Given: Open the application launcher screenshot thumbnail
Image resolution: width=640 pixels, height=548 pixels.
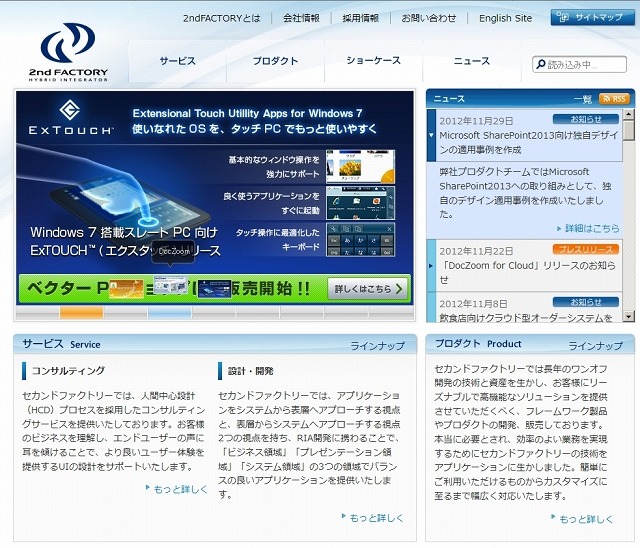Looking at the screenshot, I should click(x=360, y=203).
